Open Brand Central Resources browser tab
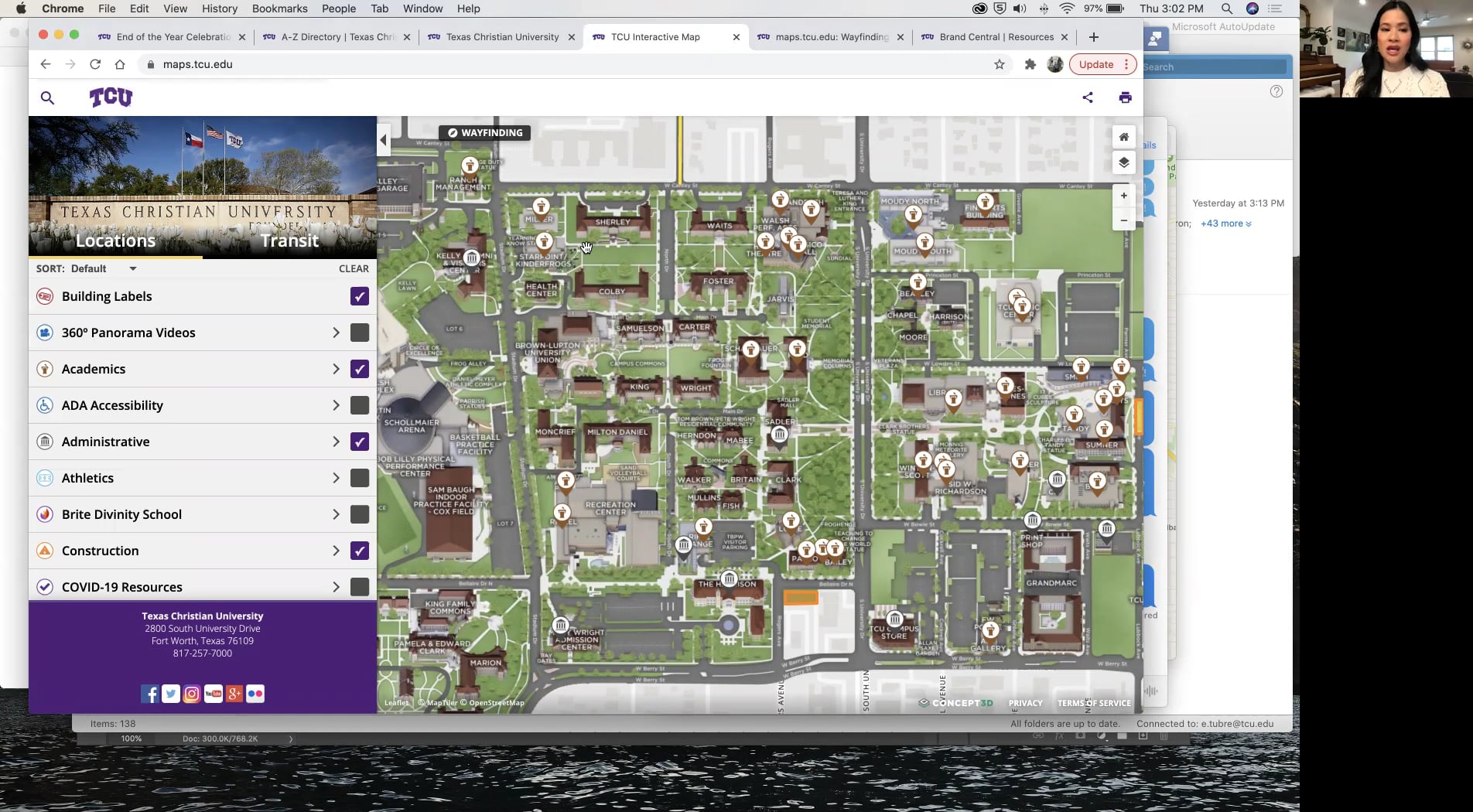Viewport: 1473px width, 812px height. click(x=995, y=36)
